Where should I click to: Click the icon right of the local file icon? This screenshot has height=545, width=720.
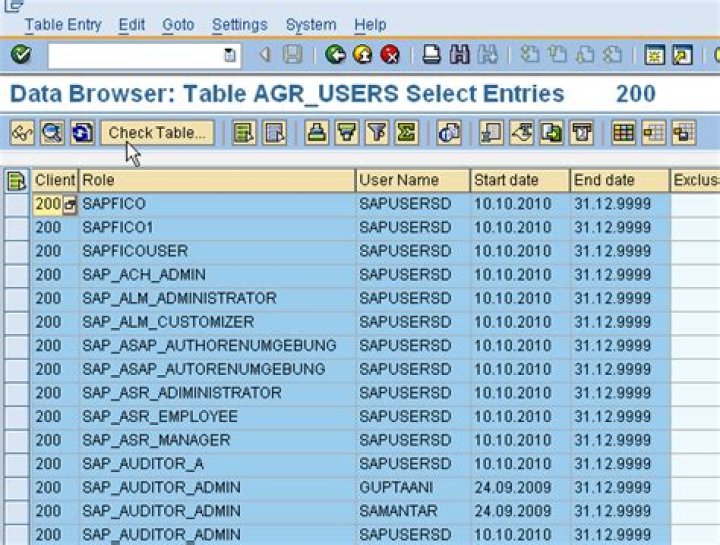pyautogui.click(x=582, y=133)
